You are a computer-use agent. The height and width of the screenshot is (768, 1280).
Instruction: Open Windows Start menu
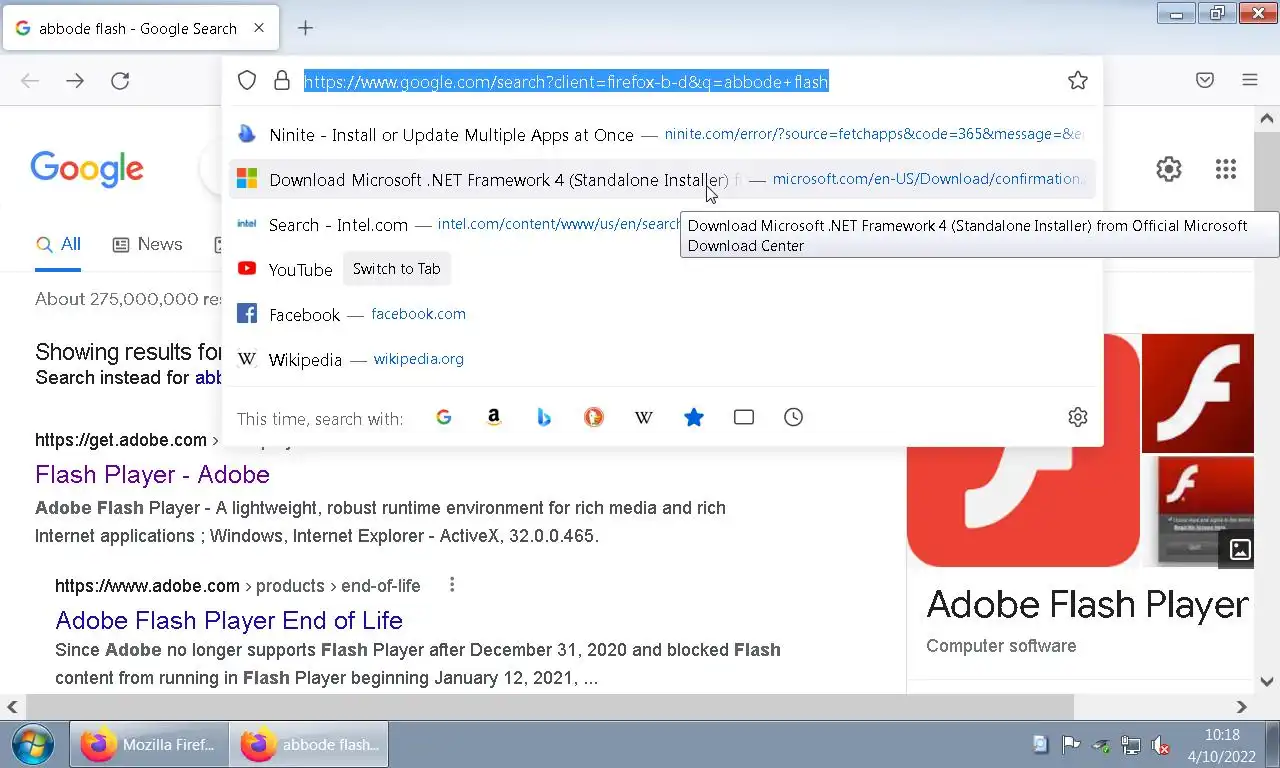[x=33, y=745]
